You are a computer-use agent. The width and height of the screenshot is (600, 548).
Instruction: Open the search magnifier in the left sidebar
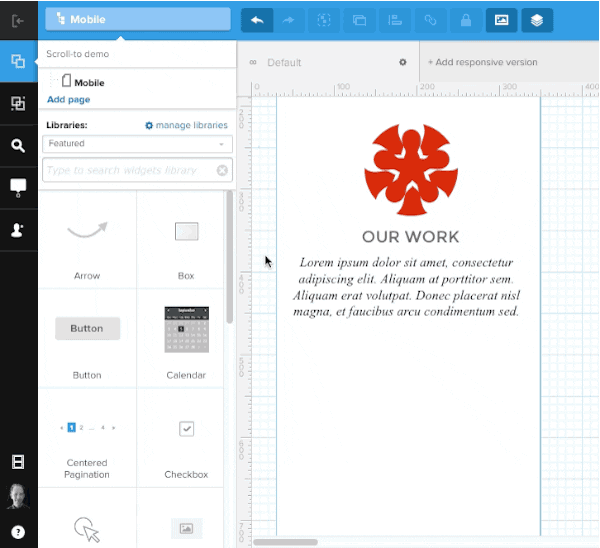point(18,145)
